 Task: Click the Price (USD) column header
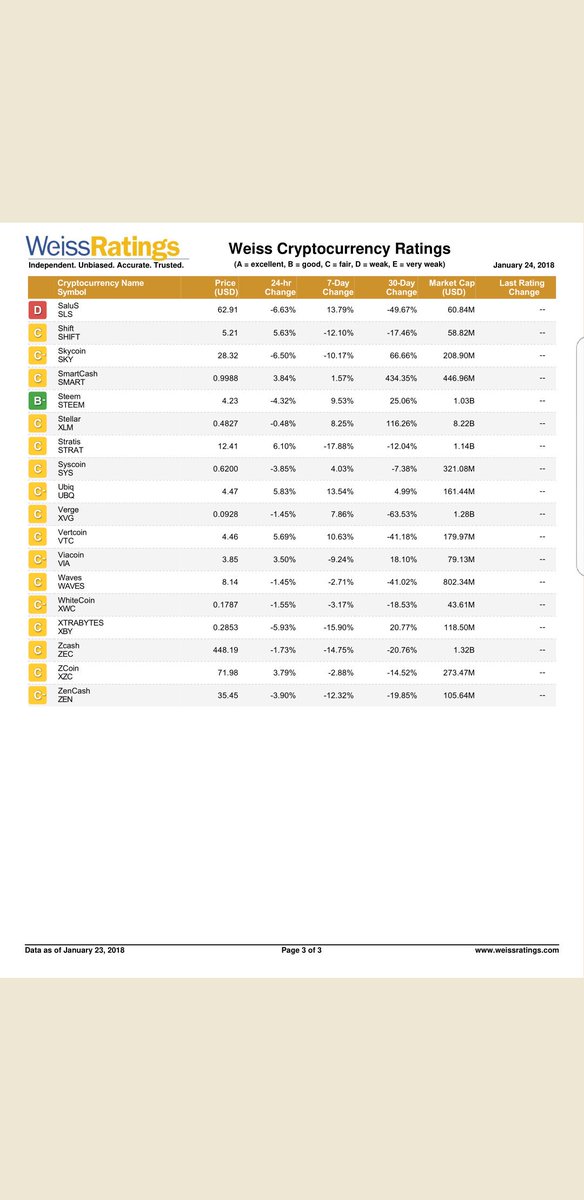(x=224, y=288)
